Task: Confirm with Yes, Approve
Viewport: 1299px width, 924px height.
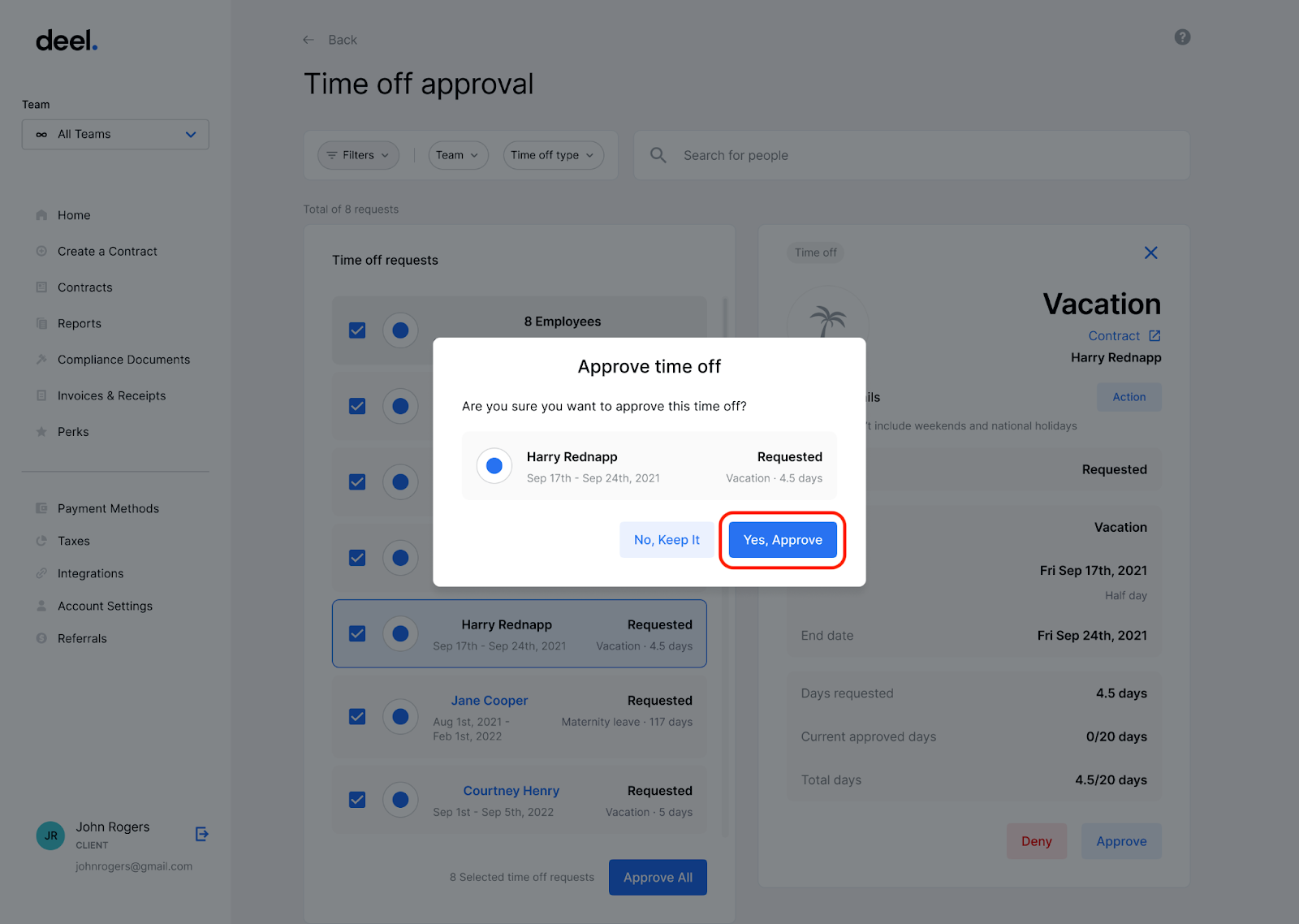Action: coord(781,539)
